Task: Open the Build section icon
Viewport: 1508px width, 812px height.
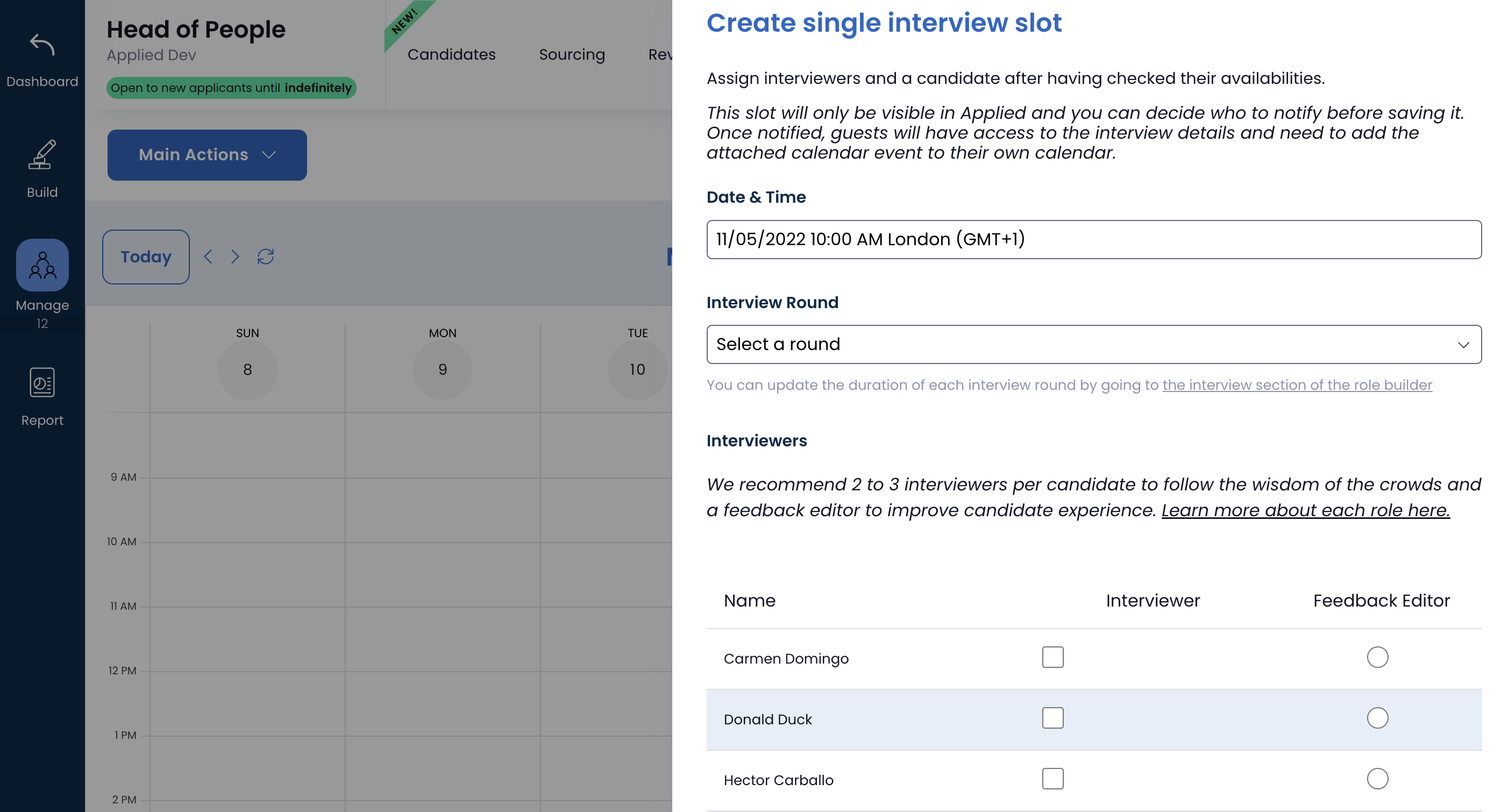Action: click(42, 155)
